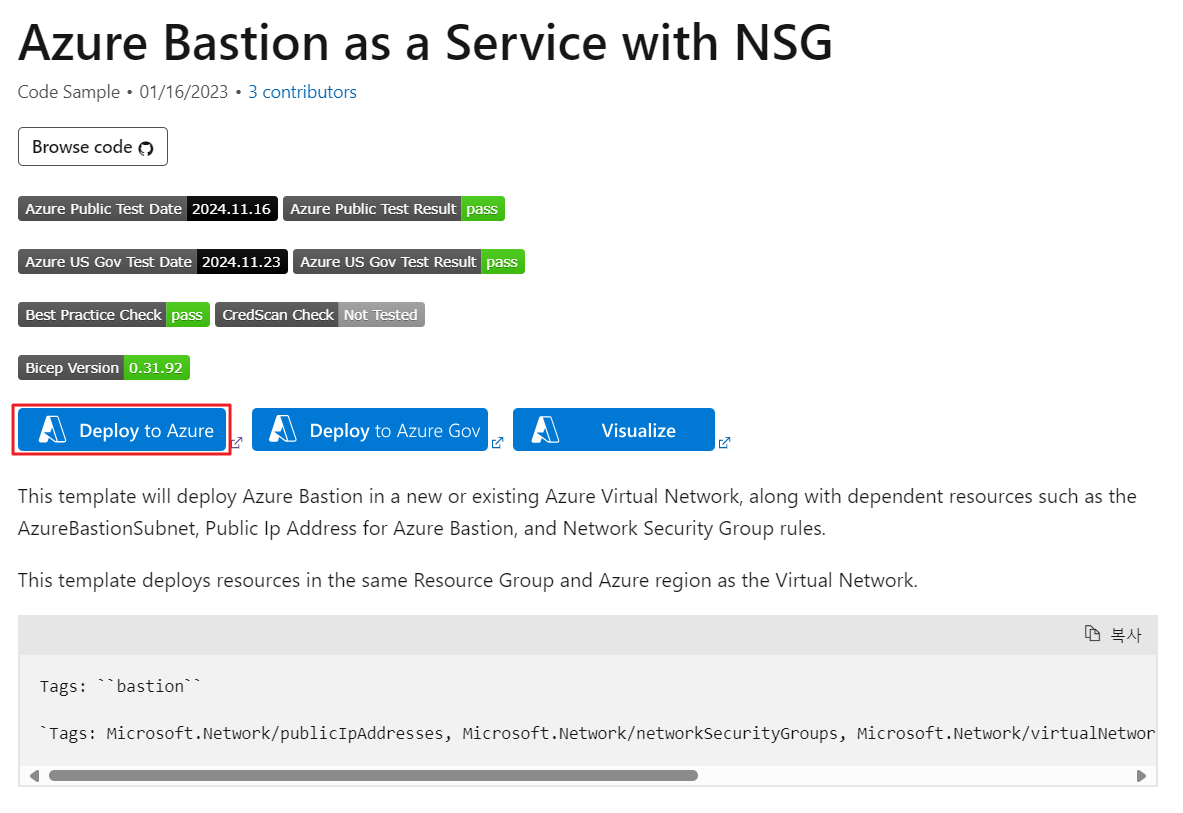Click the Deploy to Azure Gov button
Image resolution: width=1183 pixels, height=813 pixels.
(x=370, y=430)
